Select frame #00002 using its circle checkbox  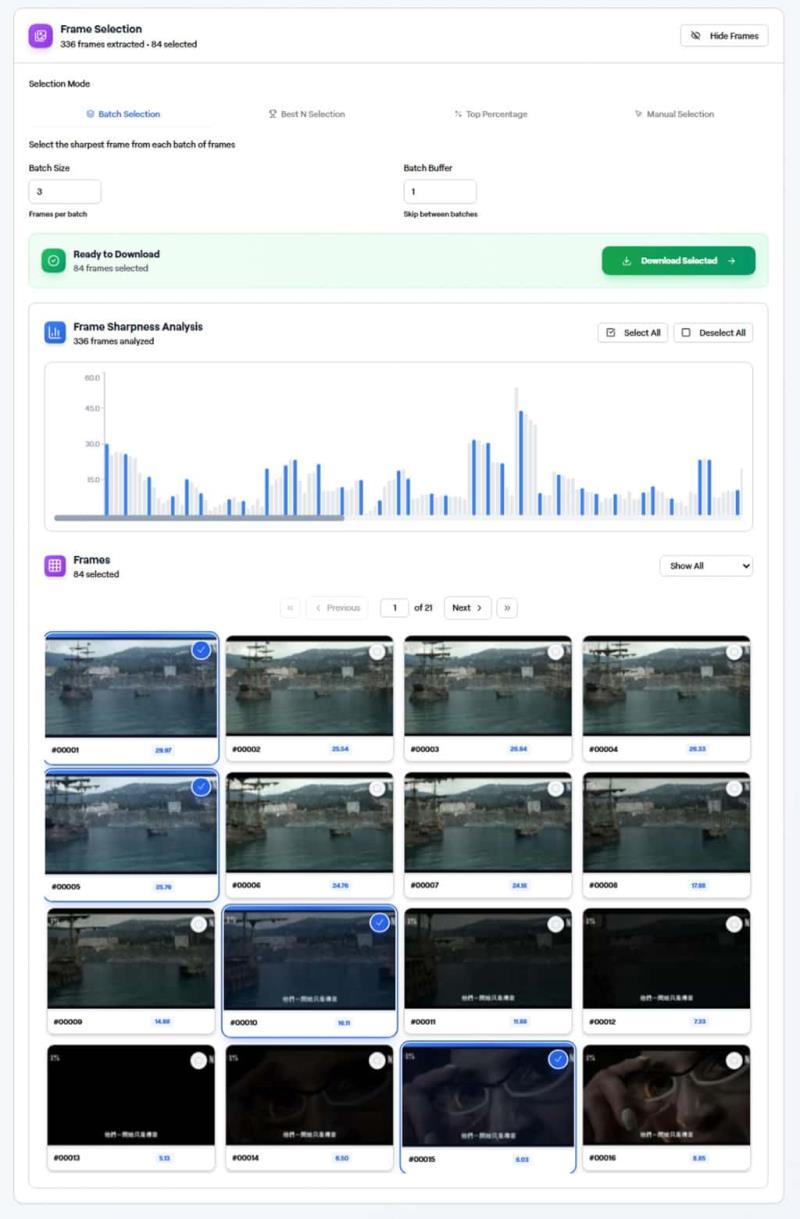point(376,652)
